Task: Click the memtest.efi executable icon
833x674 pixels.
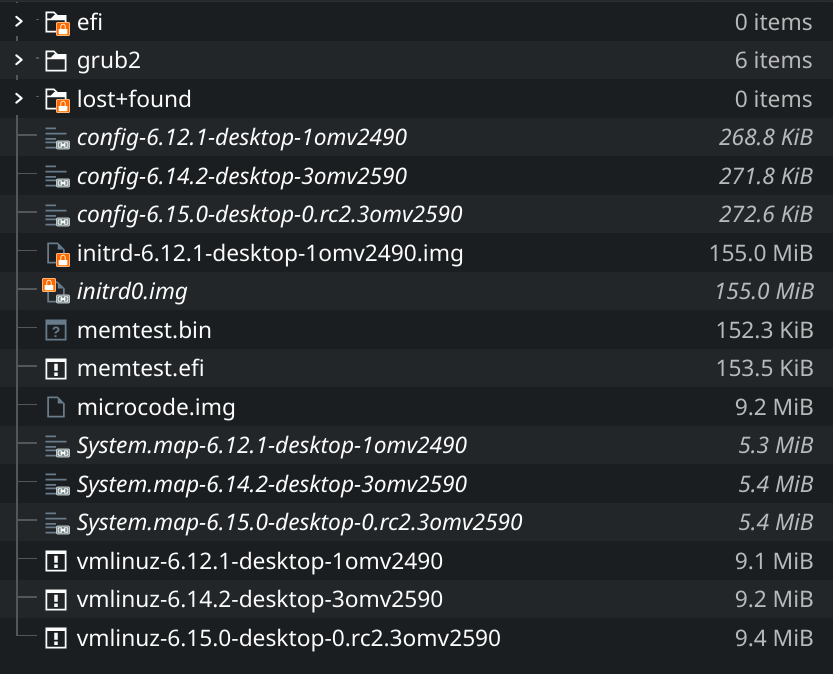Action: click(x=56, y=369)
